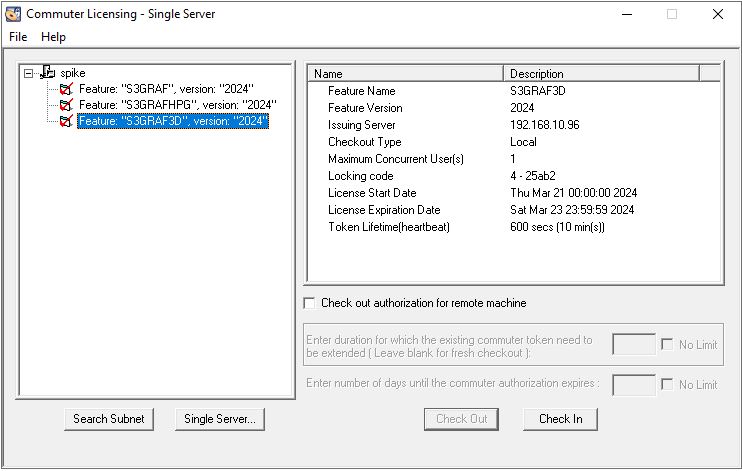
Task: Click the Thu Mar 21 00:00:00 2024 value
Action: (x=574, y=193)
